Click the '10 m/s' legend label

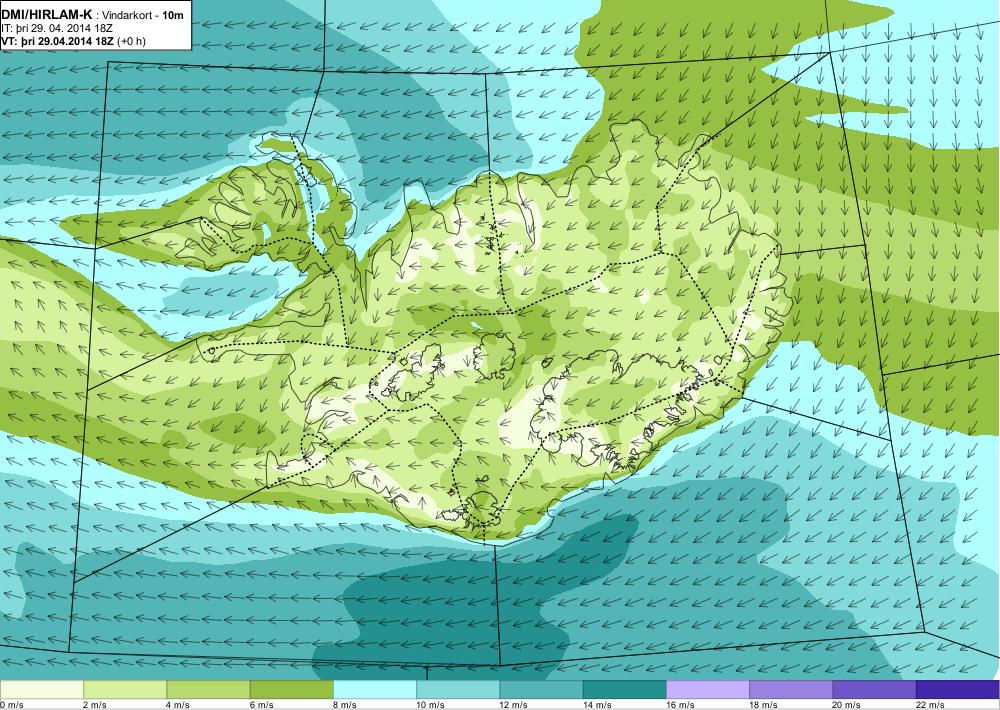pyautogui.click(x=430, y=705)
